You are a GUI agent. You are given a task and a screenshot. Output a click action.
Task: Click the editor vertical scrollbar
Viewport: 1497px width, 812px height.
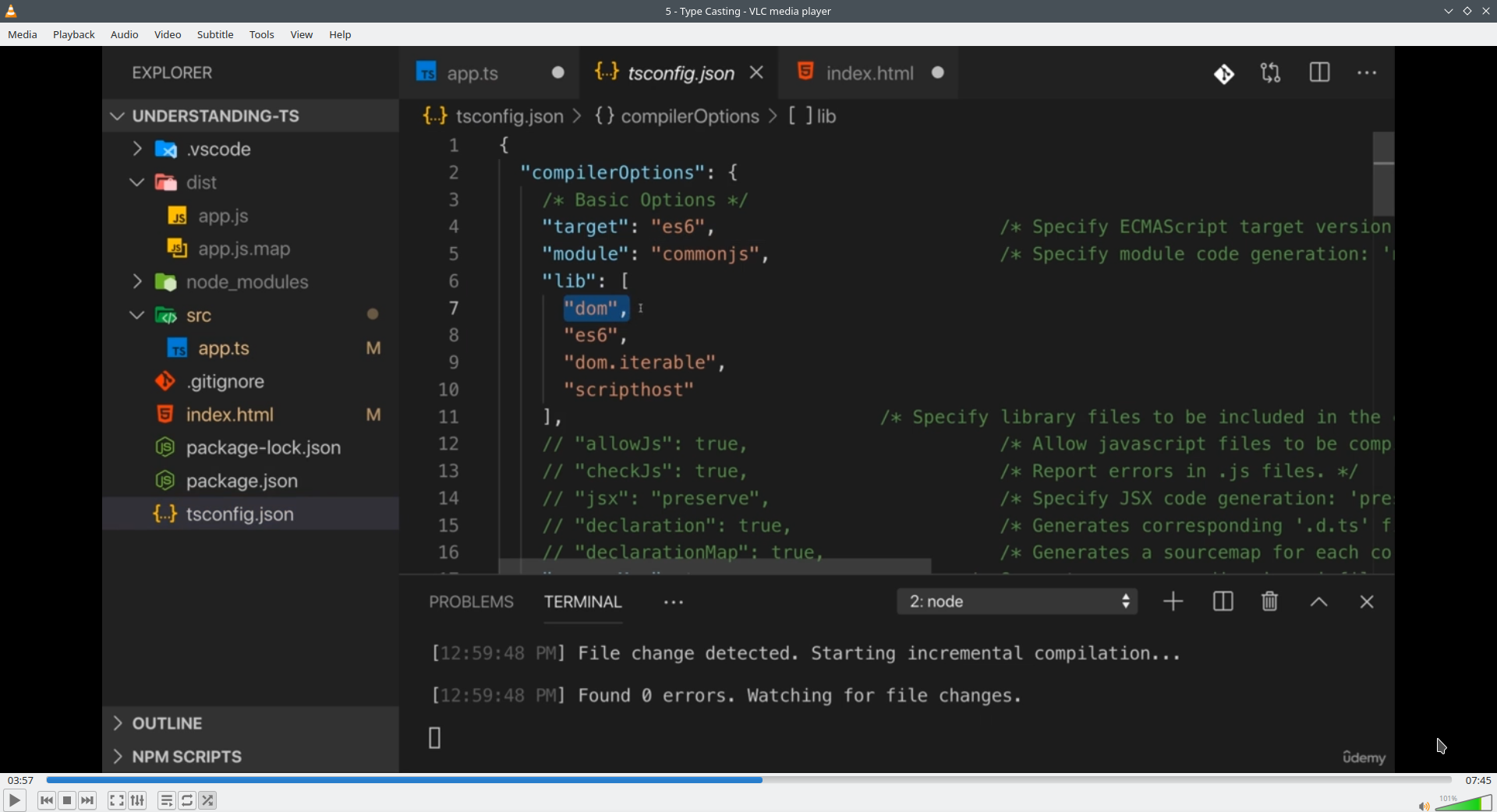tap(1383, 174)
